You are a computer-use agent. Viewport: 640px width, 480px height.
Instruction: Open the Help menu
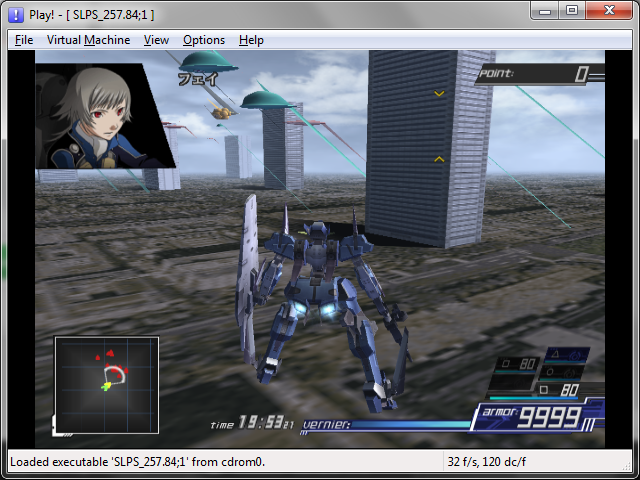tap(251, 40)
